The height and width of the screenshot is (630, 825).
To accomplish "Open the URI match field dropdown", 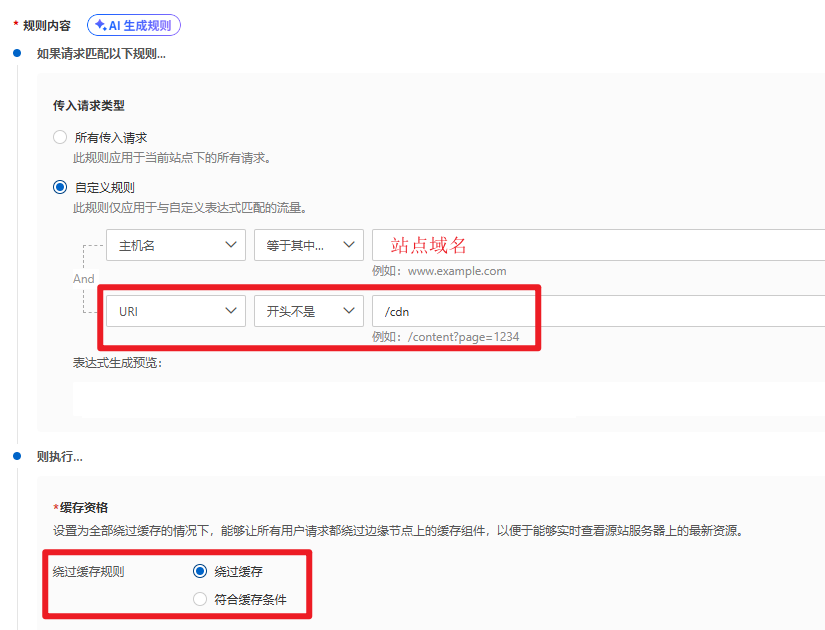I will tap(175, 311).
